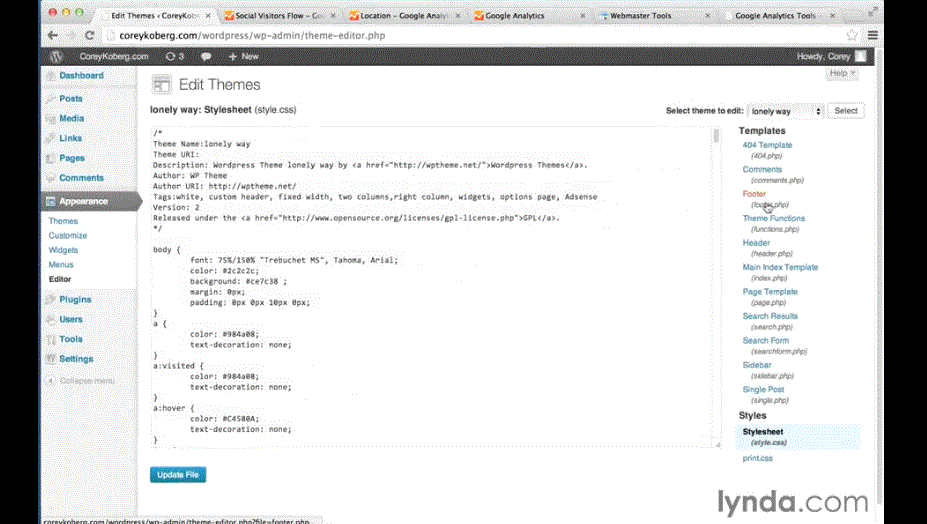Click the Appearance menu icon
The image size is (927, 524).
point(51,201)
